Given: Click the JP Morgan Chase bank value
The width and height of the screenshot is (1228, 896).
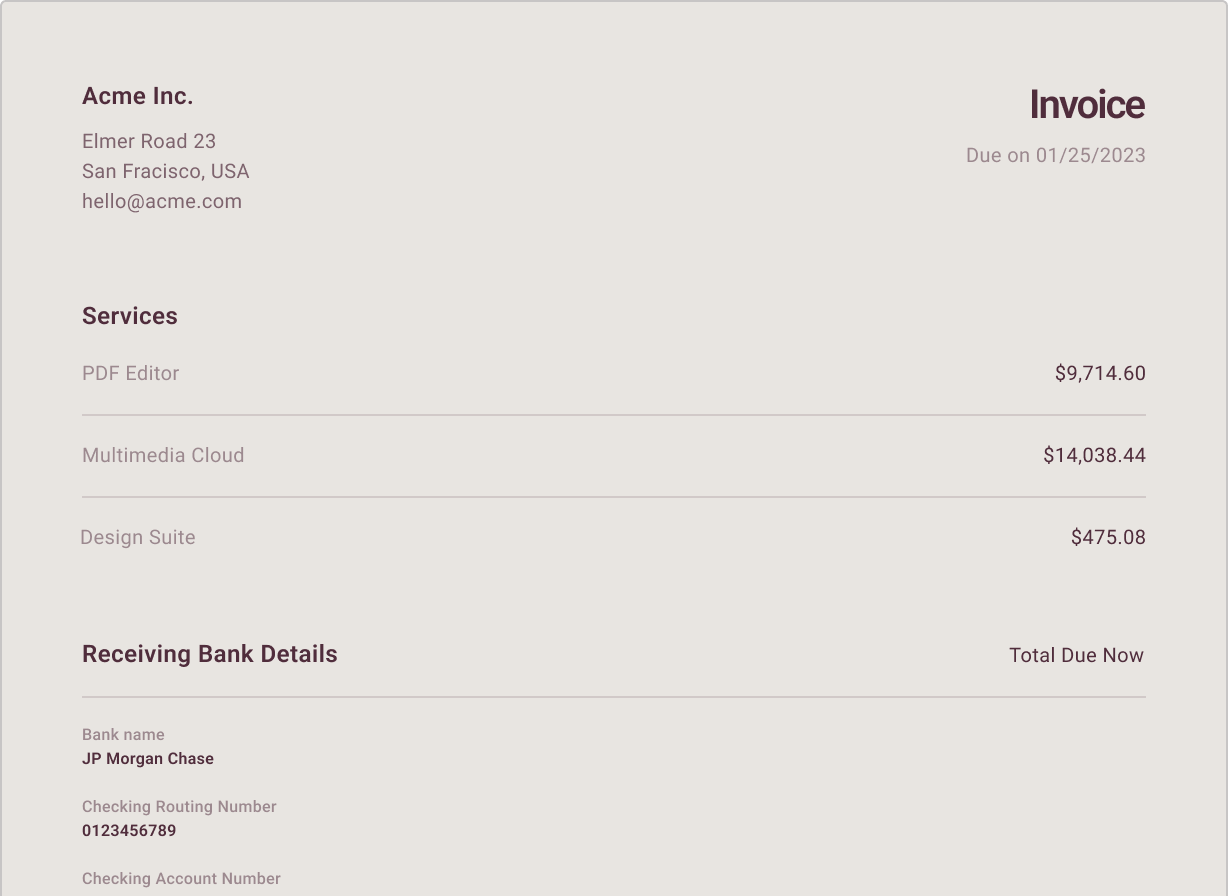Looking at the screenshot, I should 148,758.
